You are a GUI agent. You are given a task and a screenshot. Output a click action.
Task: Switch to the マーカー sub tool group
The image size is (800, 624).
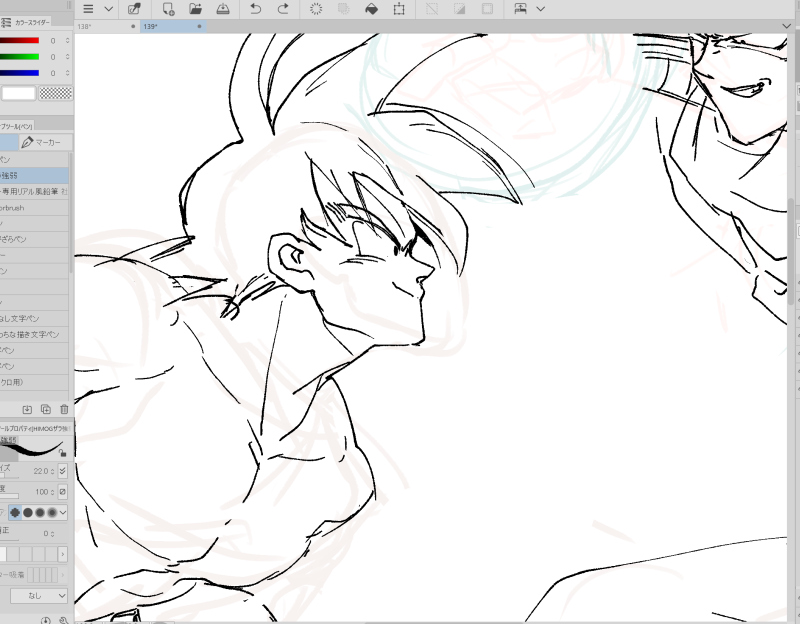pyautogui.click(x=45, y=142)
